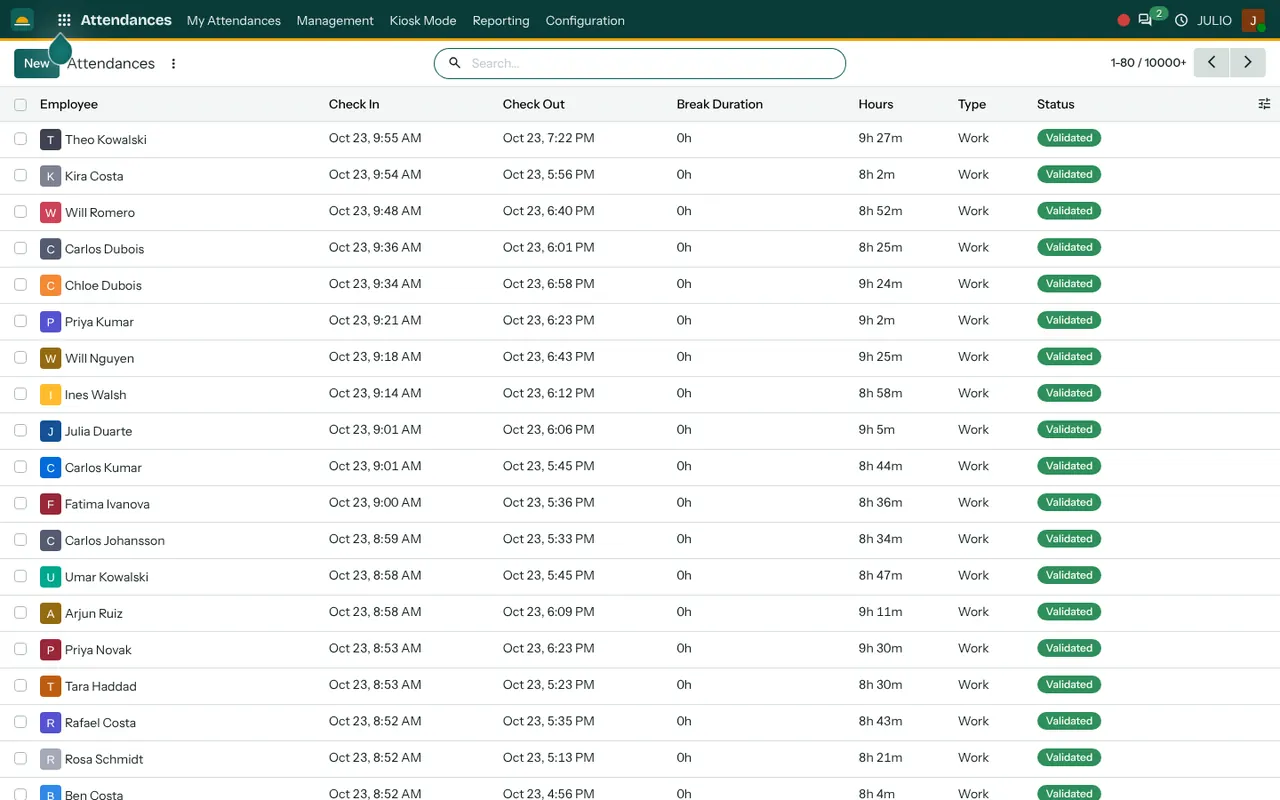Click Tara Haddad's avatar
Screen dimensions: 1280x800
(x=50, y=686)
